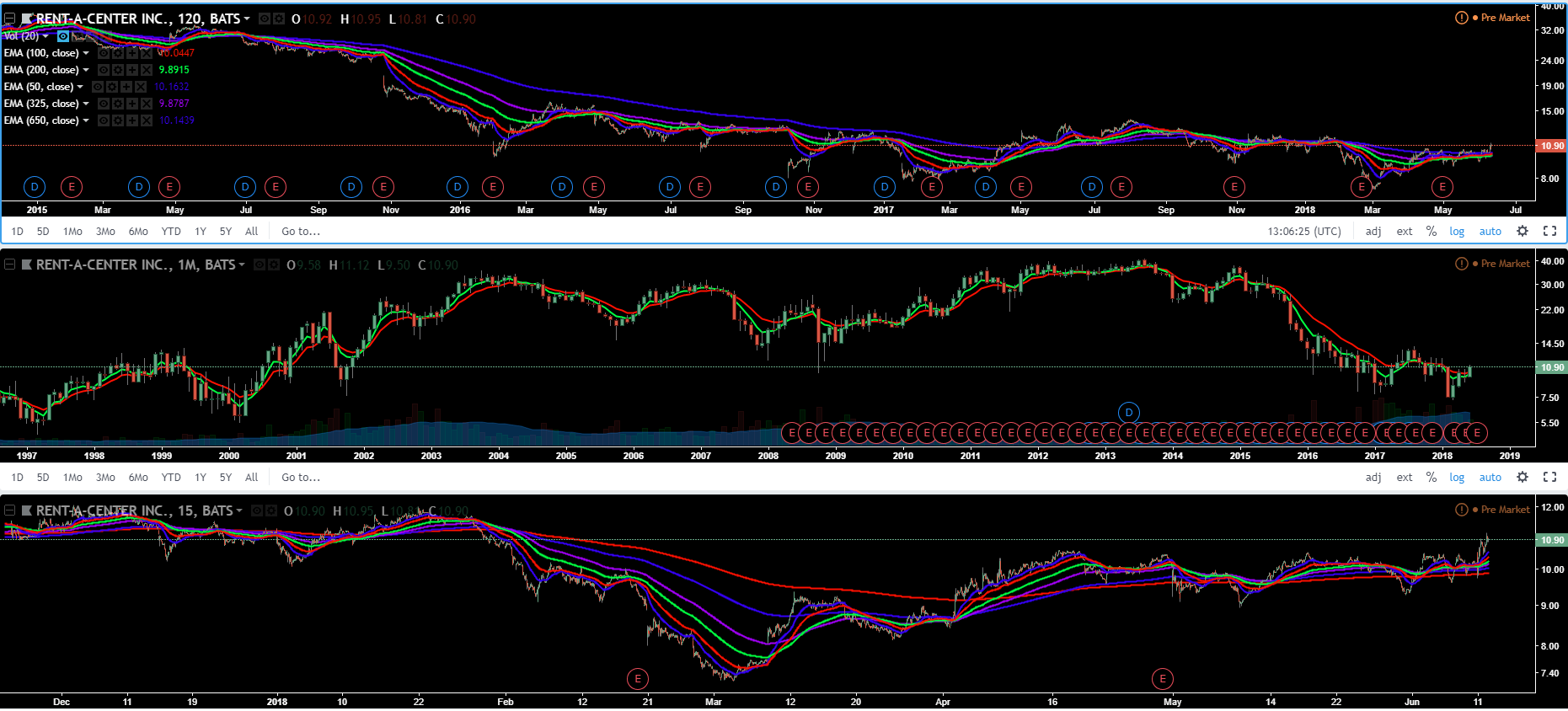
Task: Expand the Vol (20) indicator dropdown
Action: (45, 36)
